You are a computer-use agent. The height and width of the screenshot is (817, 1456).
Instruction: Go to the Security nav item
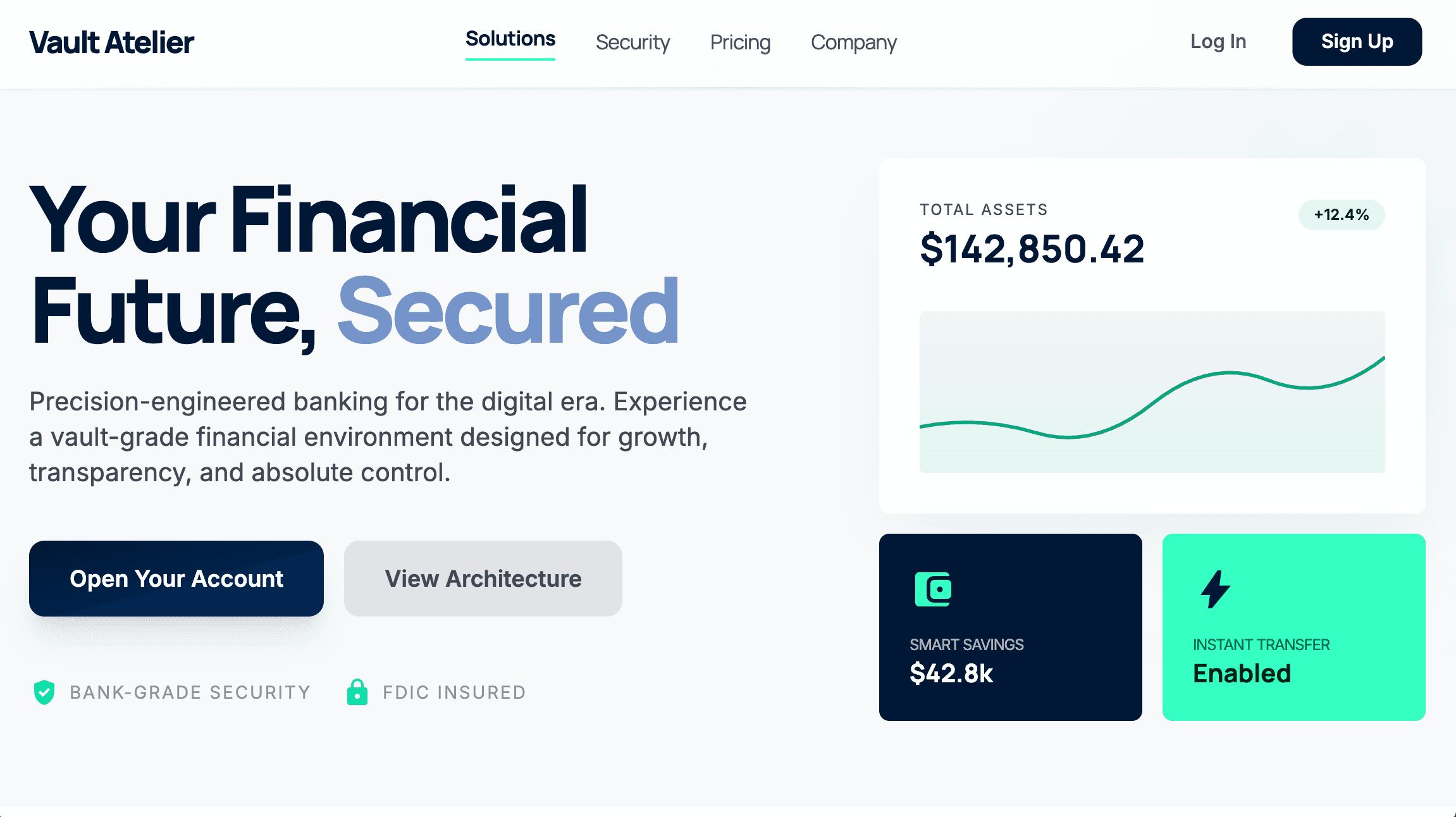tap(632, 42)
